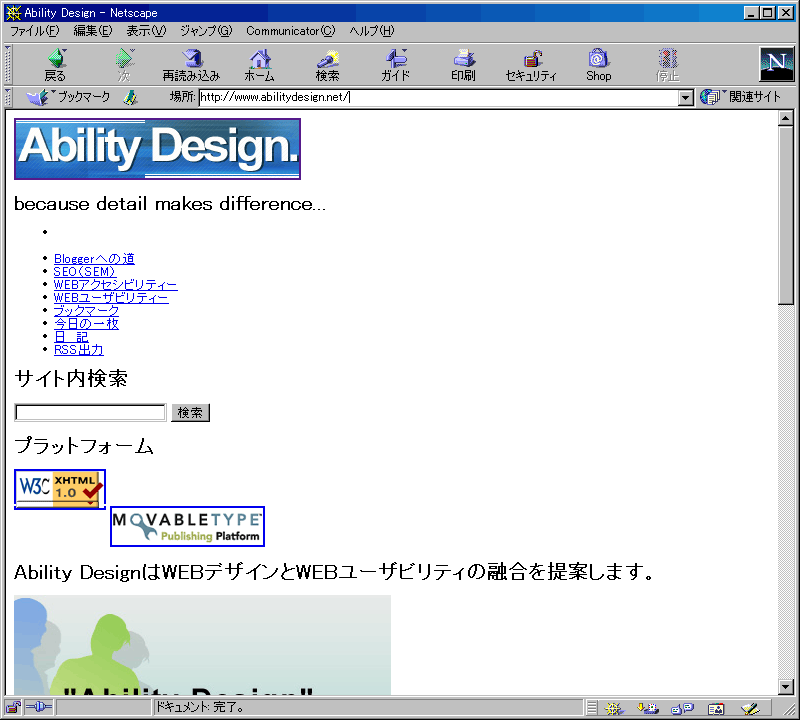Open the ファイル(F) menu

tap(35, 31)
